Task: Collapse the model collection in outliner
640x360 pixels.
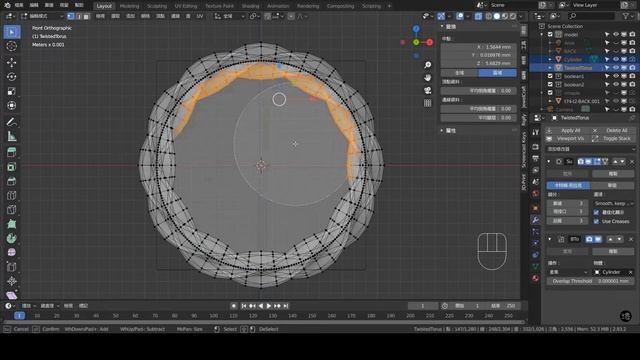Action: [542, 34]
